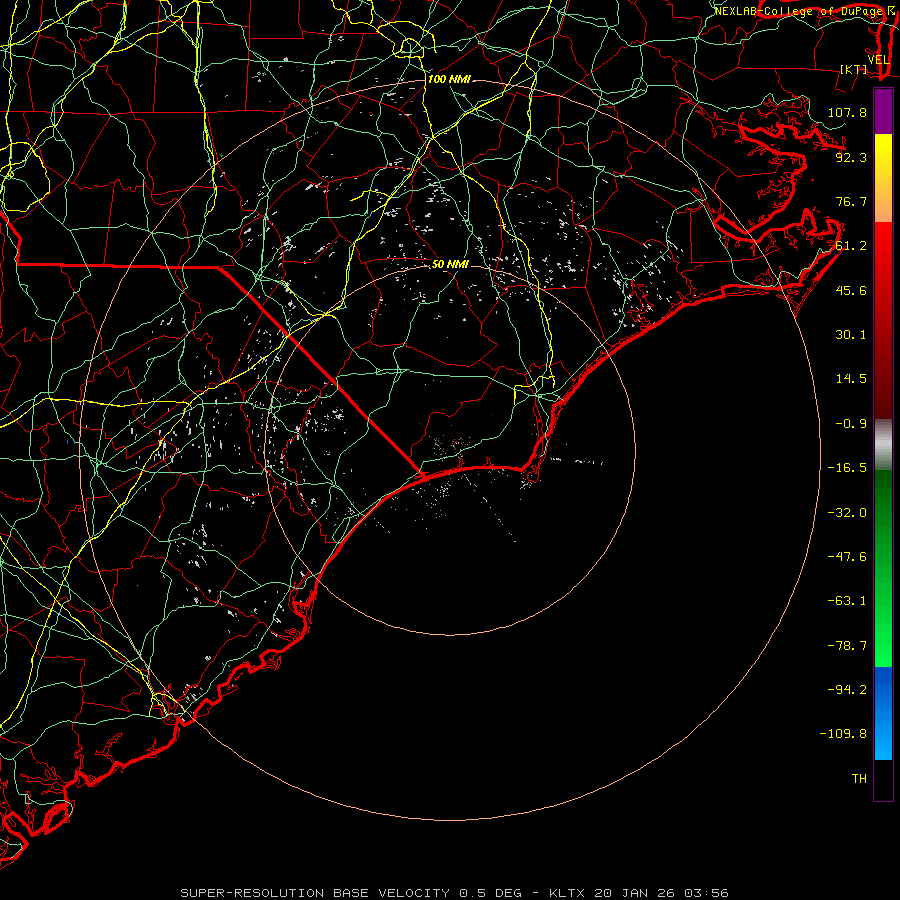Click the -0.9 scale value
The image size is (900, 900).
(x=851, y=424)
